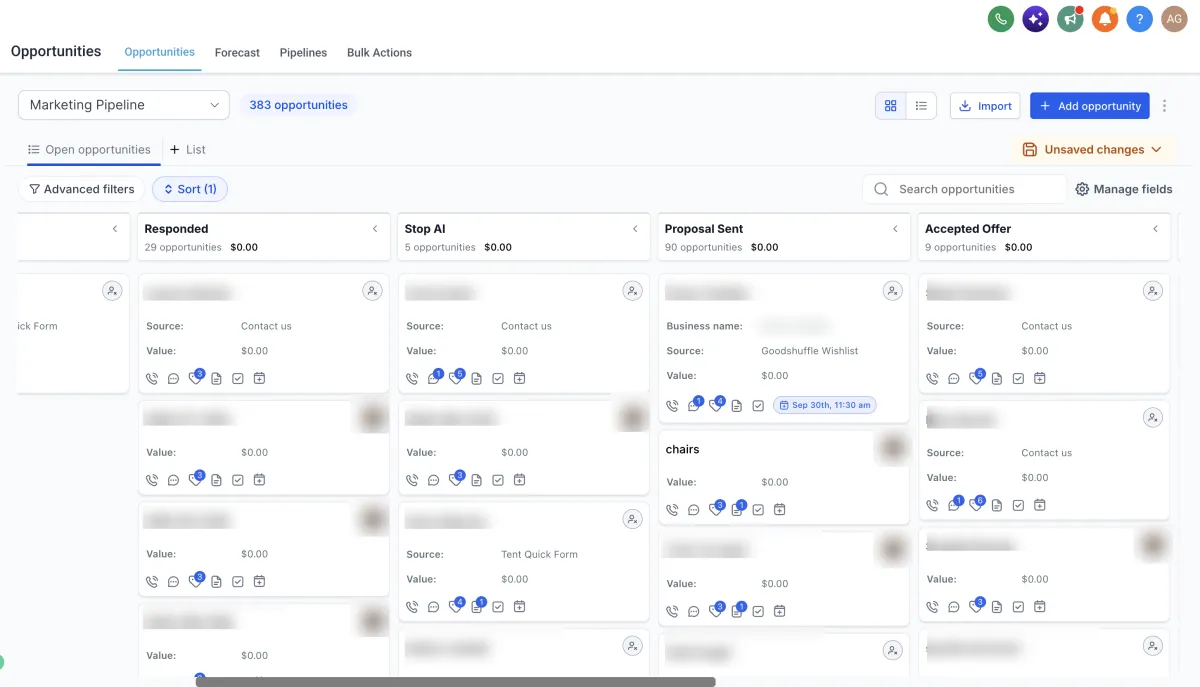Click tasks checkbox icon on first Accepted Offer card

pos(1018,378)
